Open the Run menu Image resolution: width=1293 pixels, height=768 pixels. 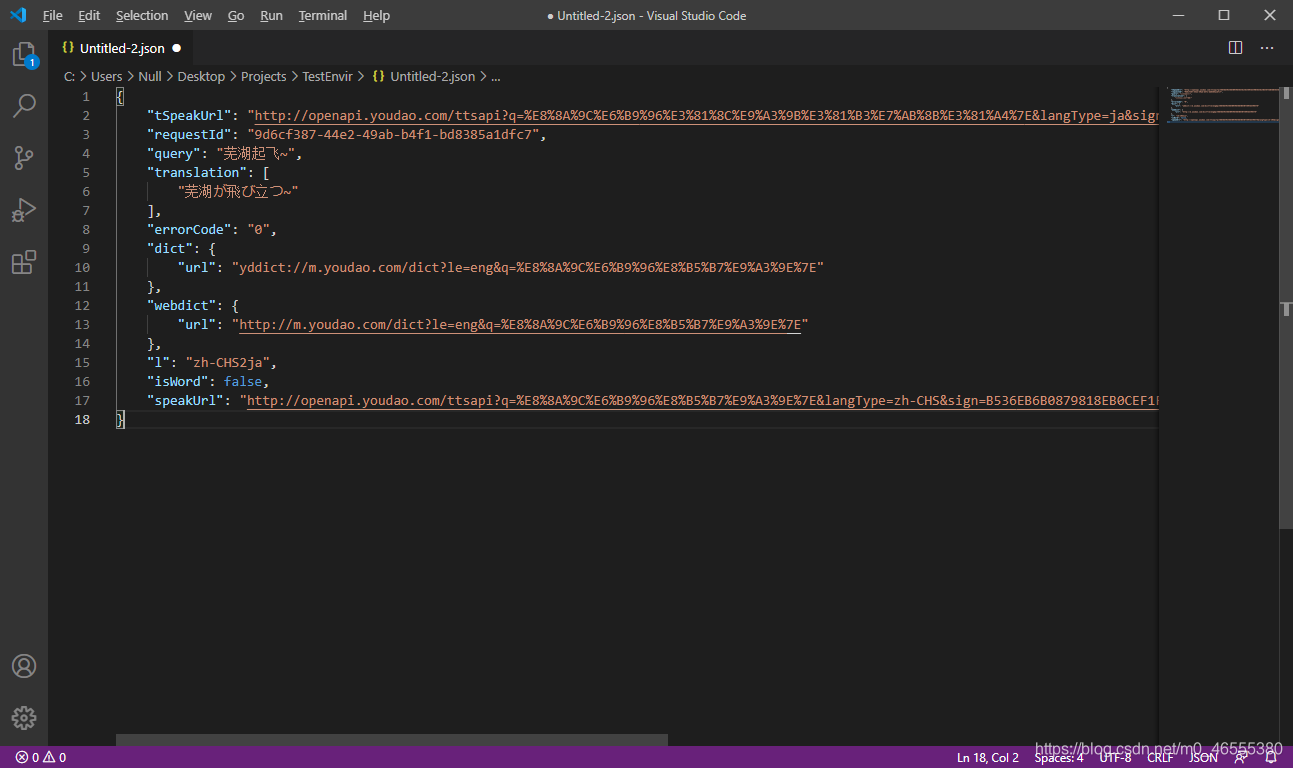point(271,15)
